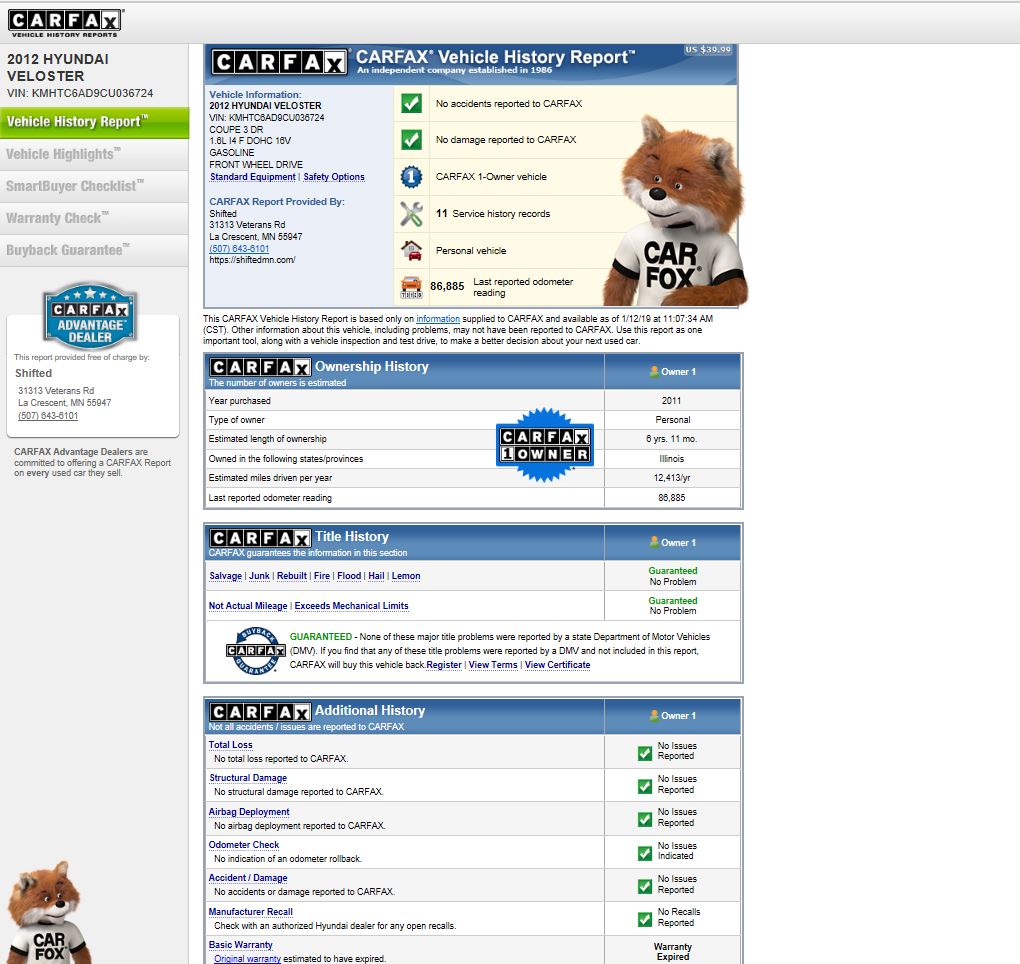Viewport: 1020px width, 964px height.
Task: Click the CARFAX logo in the Ownership History header
Action: tap(260, 368)
